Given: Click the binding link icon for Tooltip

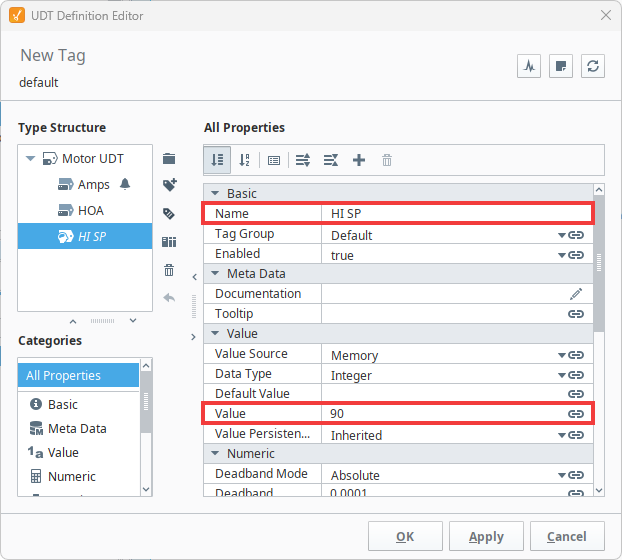Looking at the screenshot, I should pos(576,314).
